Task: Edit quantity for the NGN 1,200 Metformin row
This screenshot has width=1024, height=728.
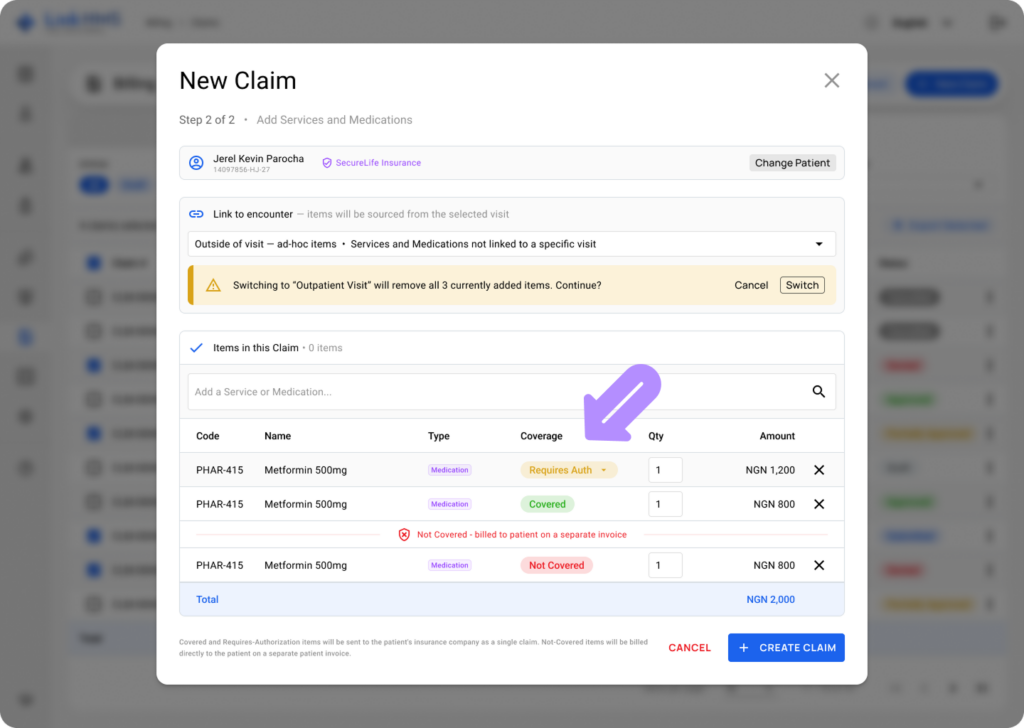Action: pos(665,470)
